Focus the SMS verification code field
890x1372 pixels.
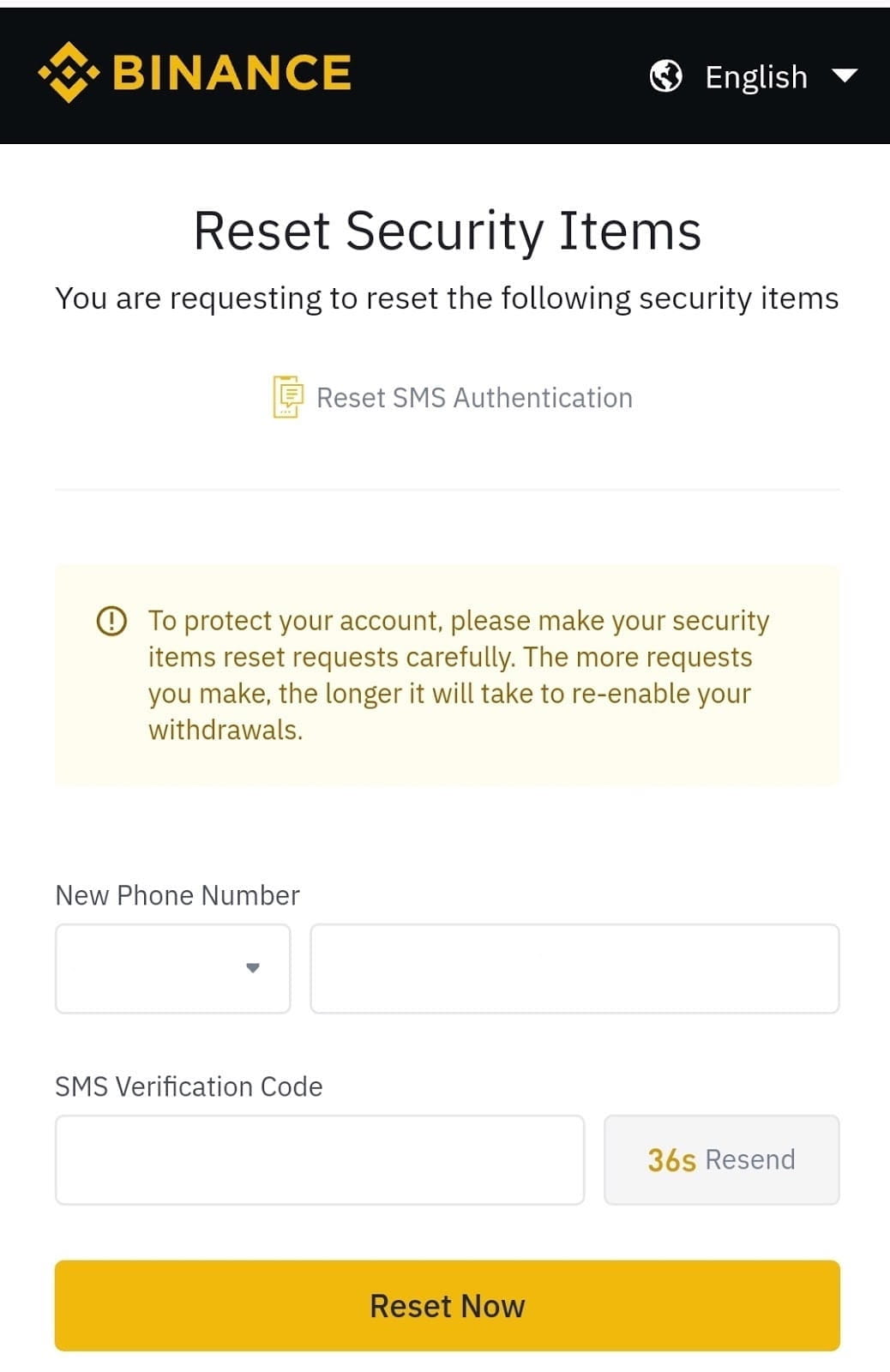click(x=319, y=1159)
